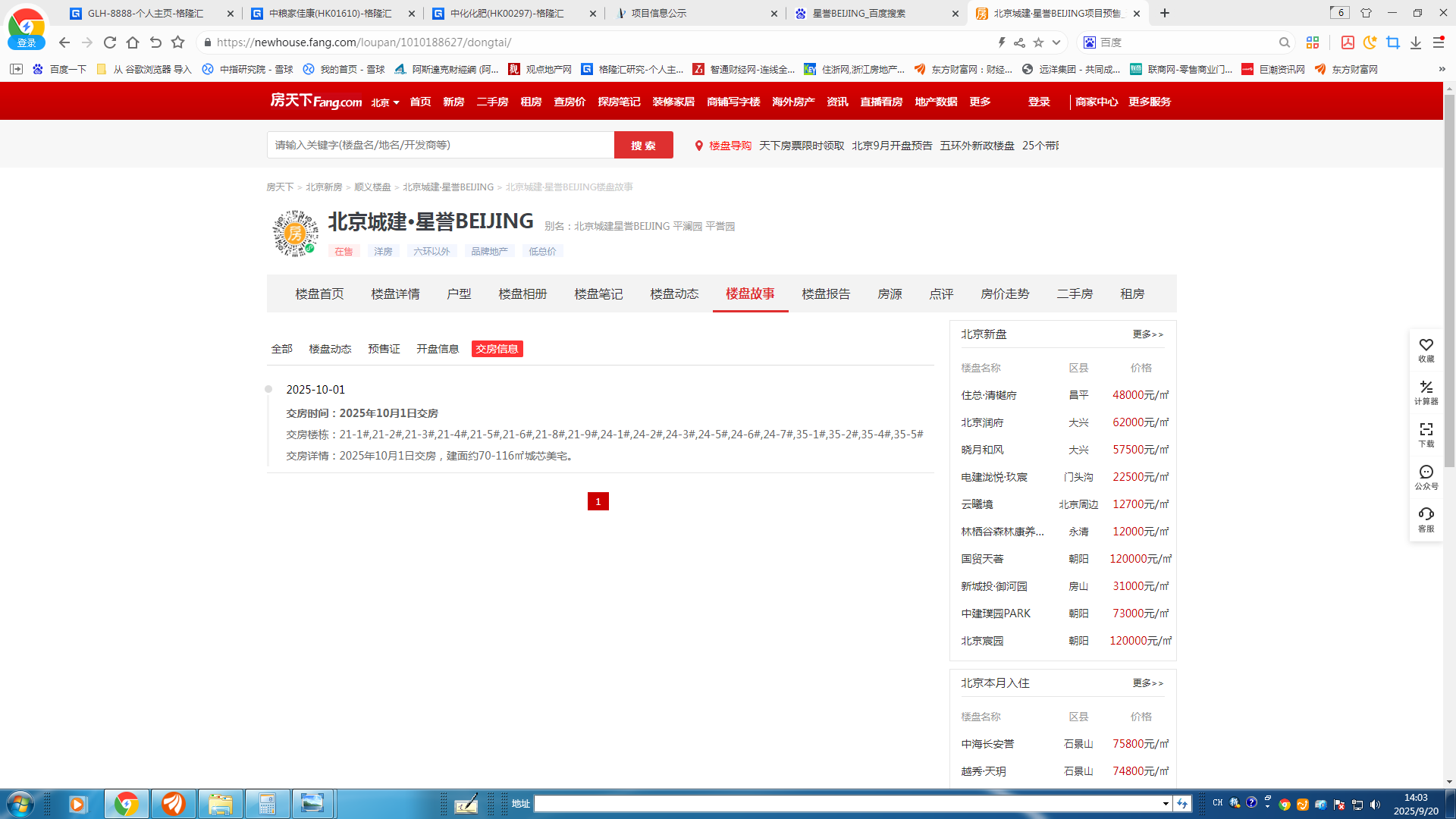Click the browser URL address field
This screenshot has height=819, width=1456.
[599, 42]
